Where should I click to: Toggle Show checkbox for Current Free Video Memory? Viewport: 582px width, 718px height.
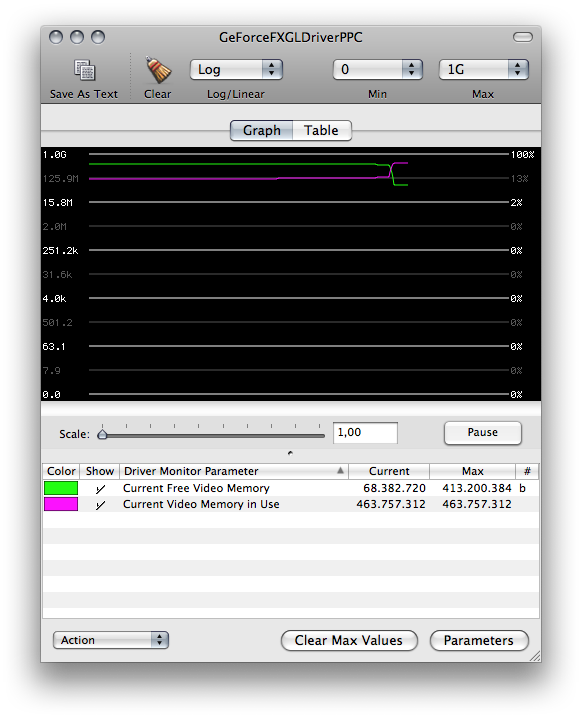[x=100, y=489]
